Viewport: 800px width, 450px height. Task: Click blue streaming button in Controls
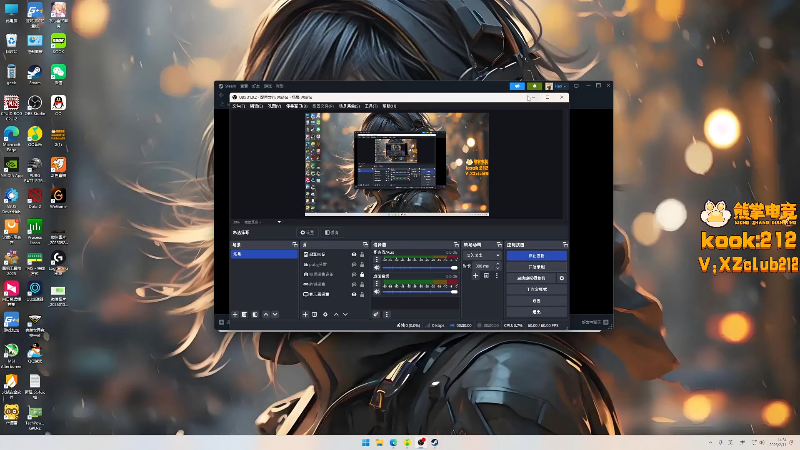[x=536, y=256]
